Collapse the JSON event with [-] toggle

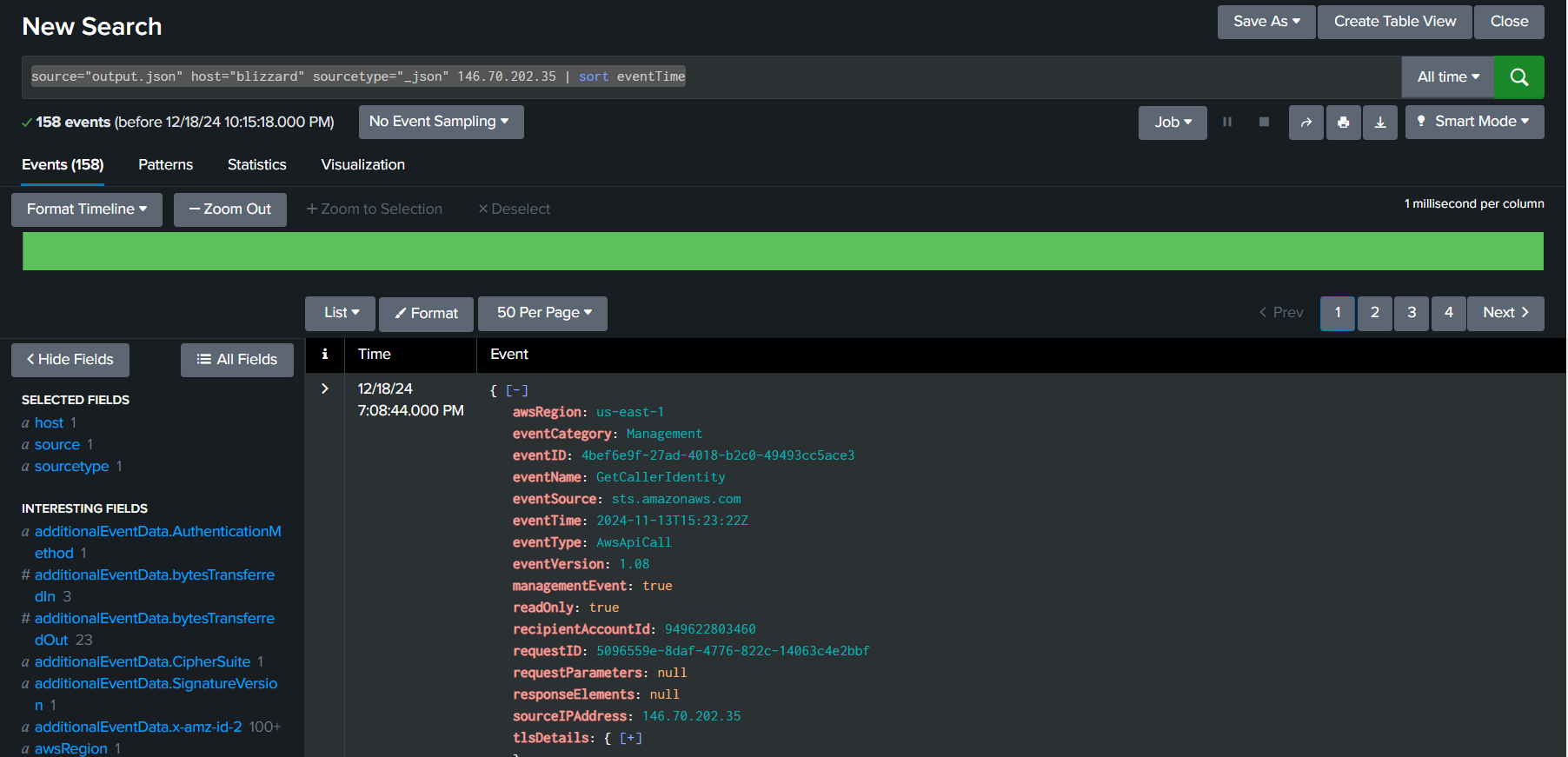click(517, 391)
